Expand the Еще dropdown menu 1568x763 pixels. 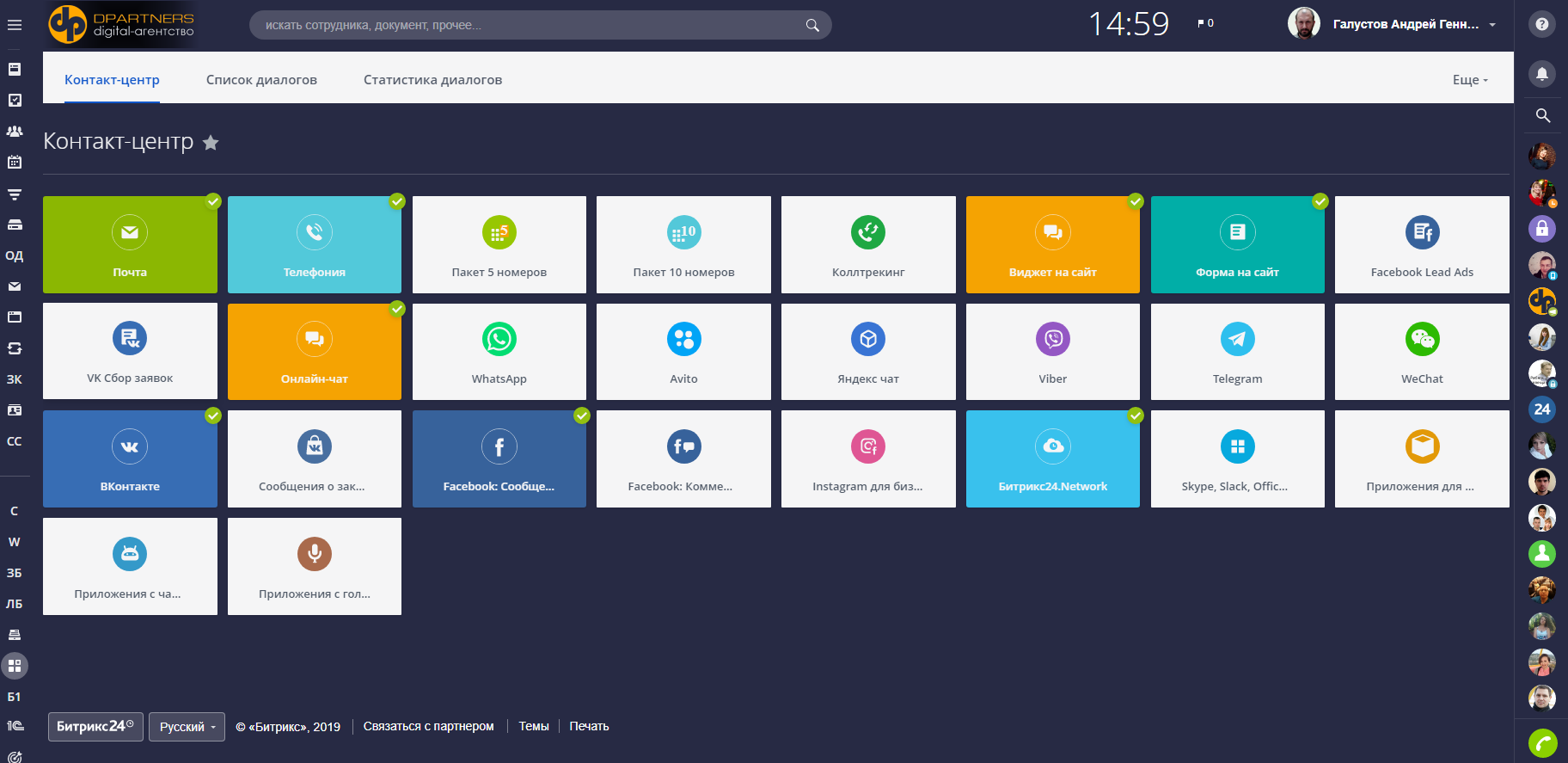click(1470, 79)
